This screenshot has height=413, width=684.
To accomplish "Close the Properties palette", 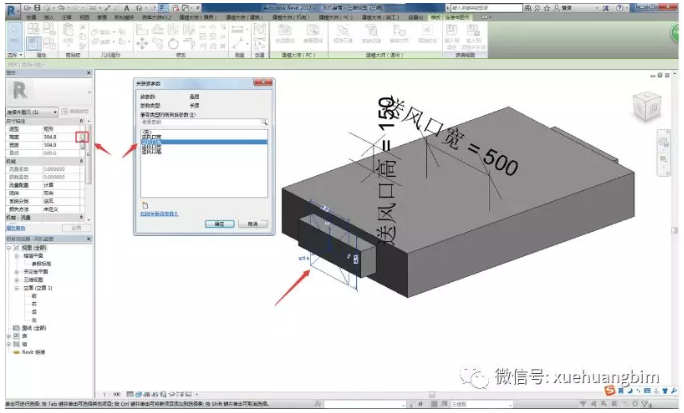I will [89, 73].
